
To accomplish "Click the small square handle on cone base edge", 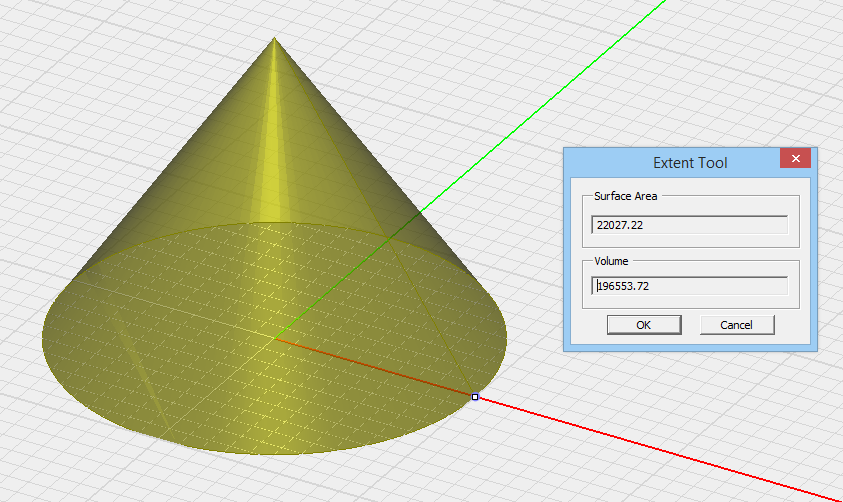I will [x=475, y=397].
